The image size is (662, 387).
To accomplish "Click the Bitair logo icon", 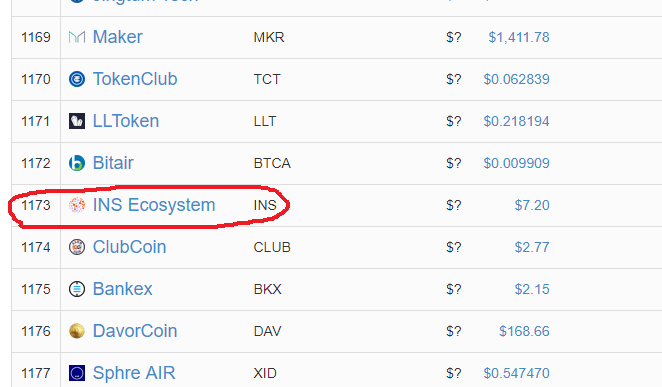I will (x=77, y=163).
